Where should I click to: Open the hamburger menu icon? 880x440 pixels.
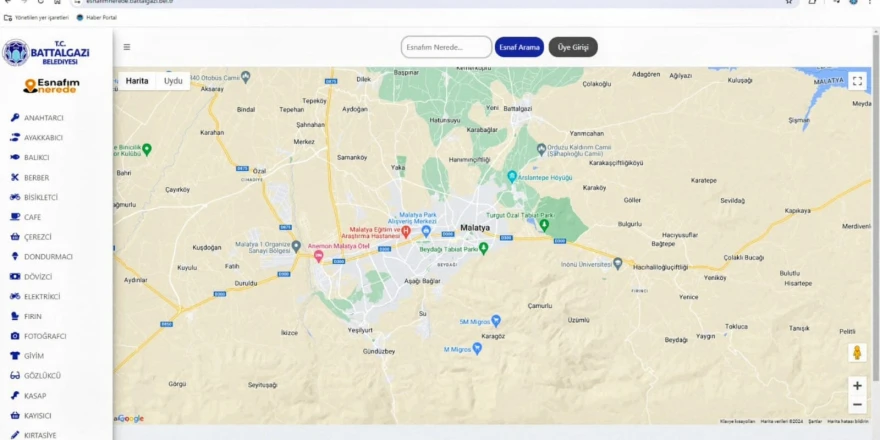(127, 47)
